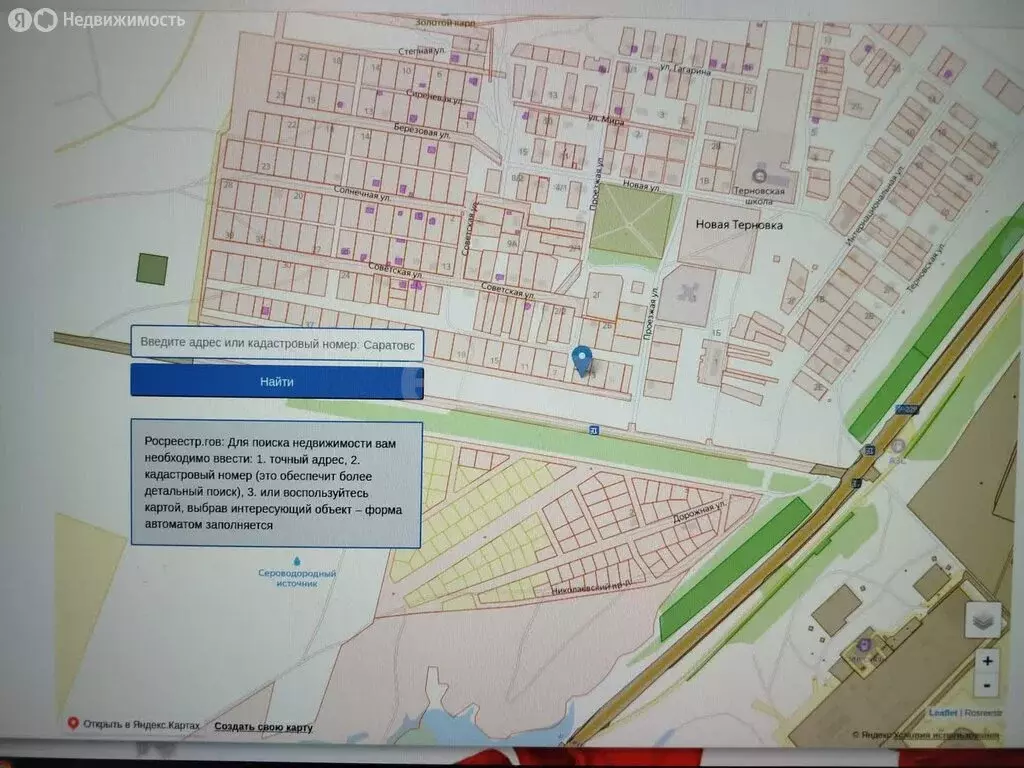This screenshot has width=1024, height=768.
Task: Zoom out with the minus button
Action: (x=987, y=685)
